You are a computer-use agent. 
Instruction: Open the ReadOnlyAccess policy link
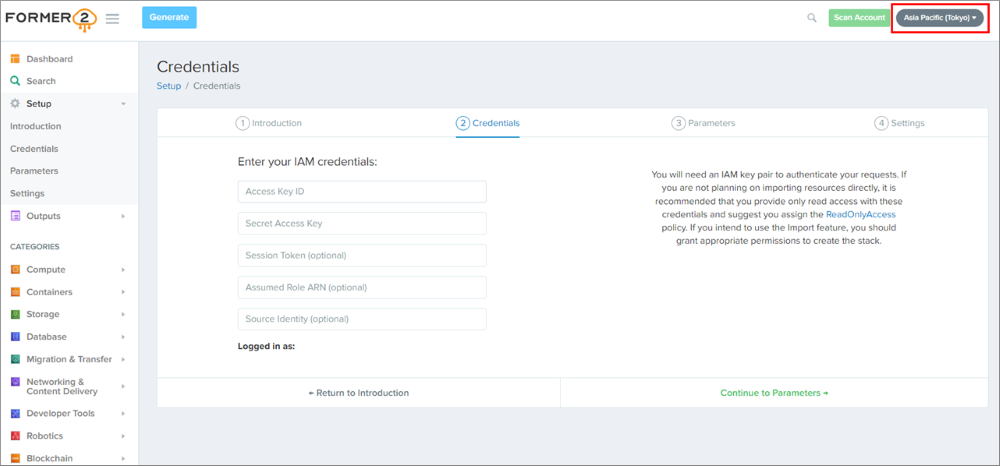pos(860,214)
